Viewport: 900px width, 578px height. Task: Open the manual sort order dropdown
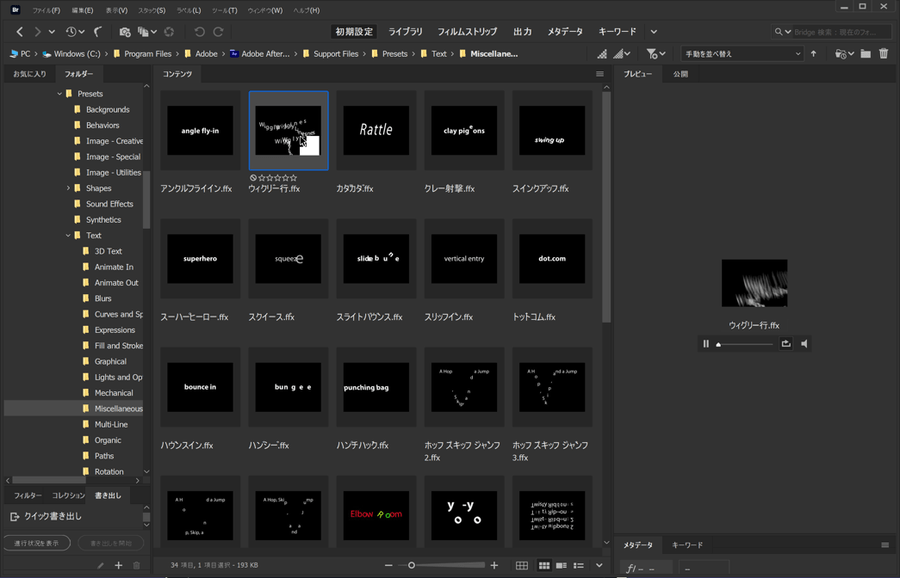pyautogui.click(x=741, y=53)
